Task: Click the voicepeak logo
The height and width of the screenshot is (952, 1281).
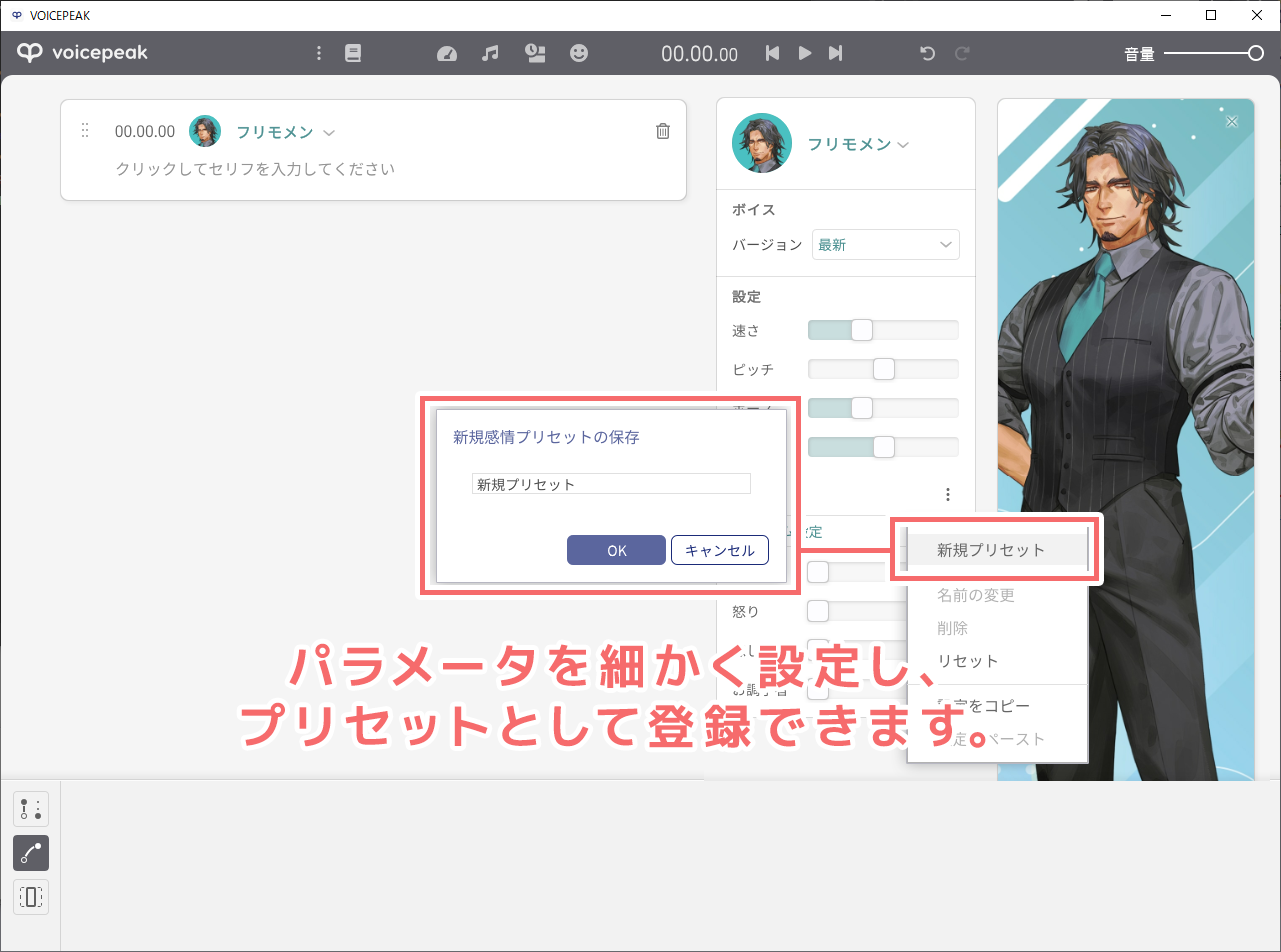Action: click(x=82, y=53)
